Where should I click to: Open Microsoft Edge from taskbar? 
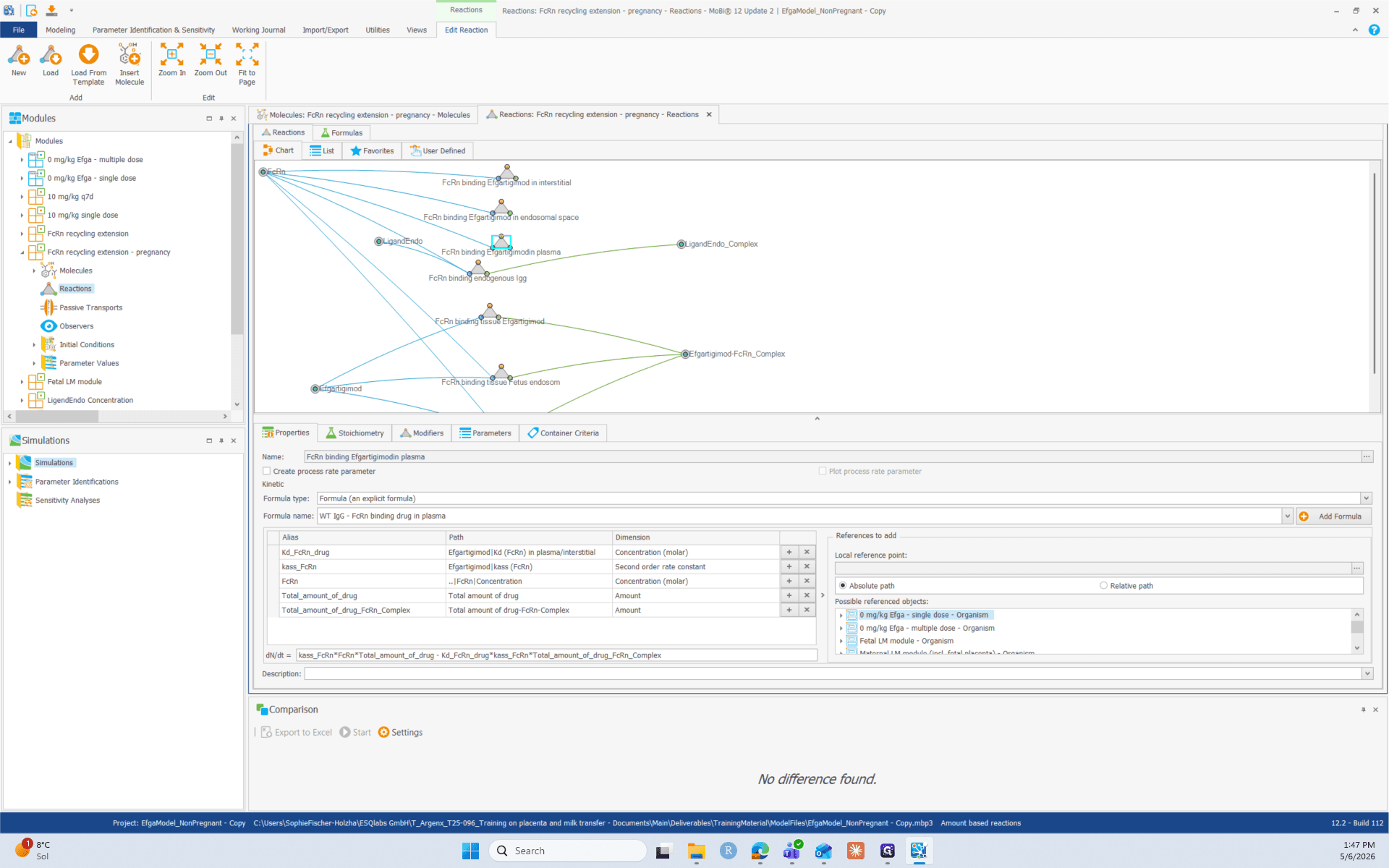pos(760,851)
